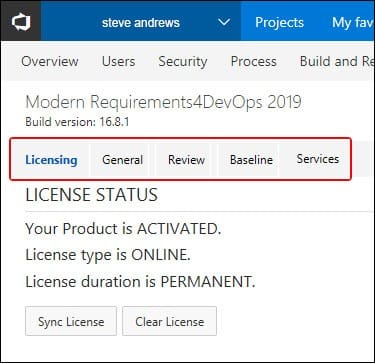Click the Clear License button
This screenshot has width=375, height=363.
(169, 321)
